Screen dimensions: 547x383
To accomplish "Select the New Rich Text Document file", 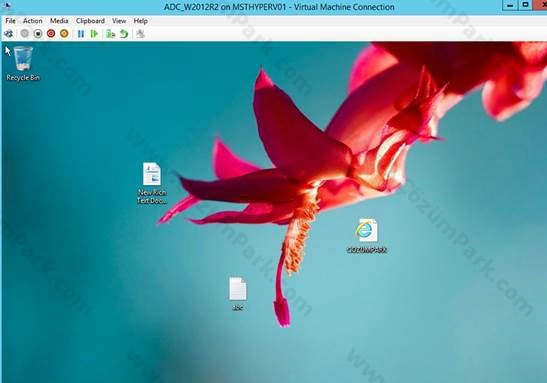I will tap(152, 183).
